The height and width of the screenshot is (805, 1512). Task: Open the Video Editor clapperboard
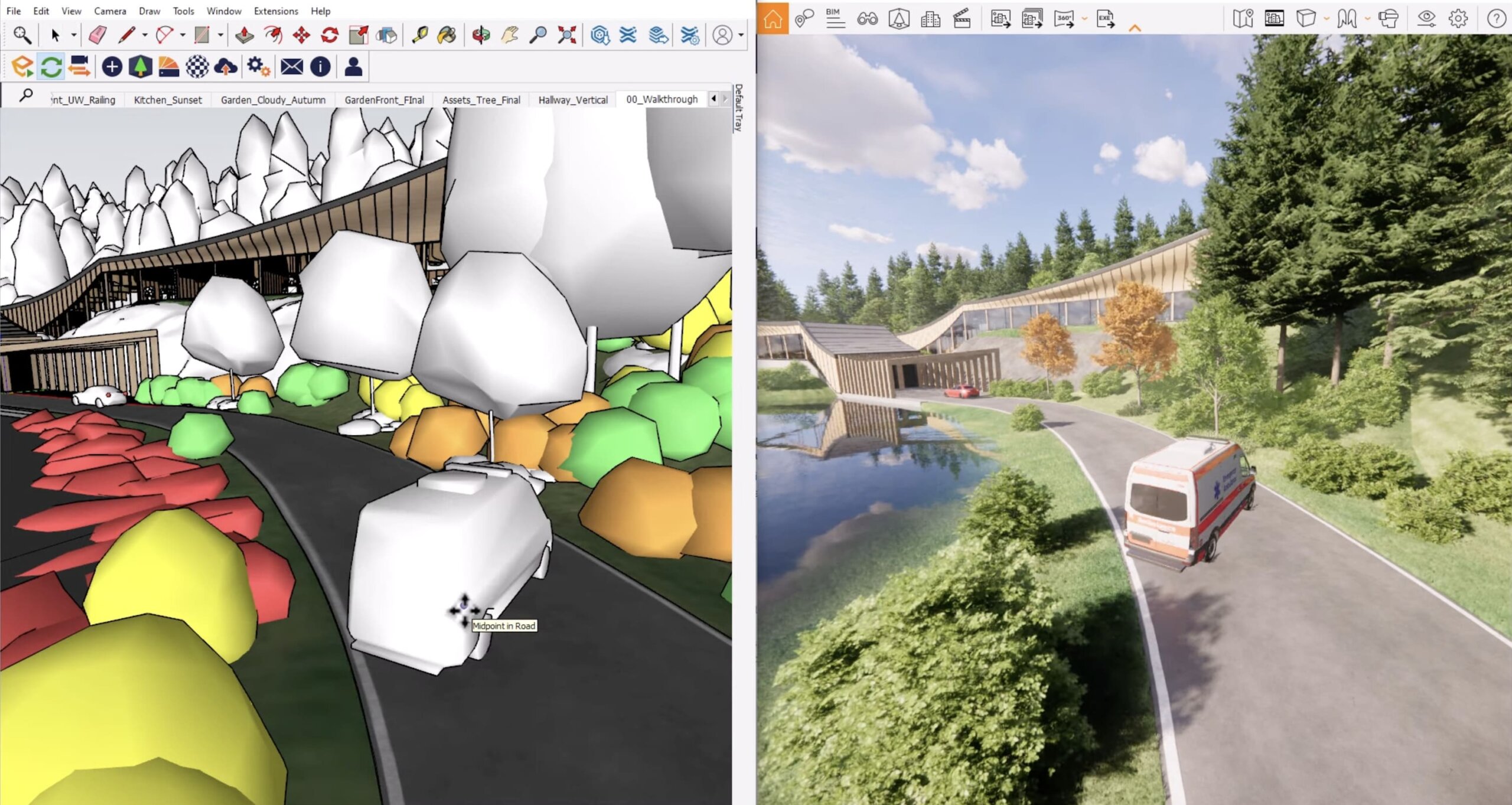tap(962, 19)
